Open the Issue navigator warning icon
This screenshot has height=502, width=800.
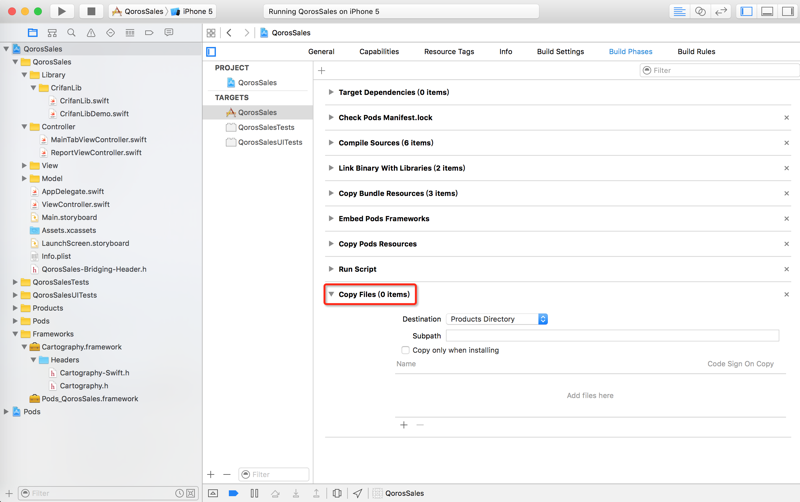click(x=91, y=33)
